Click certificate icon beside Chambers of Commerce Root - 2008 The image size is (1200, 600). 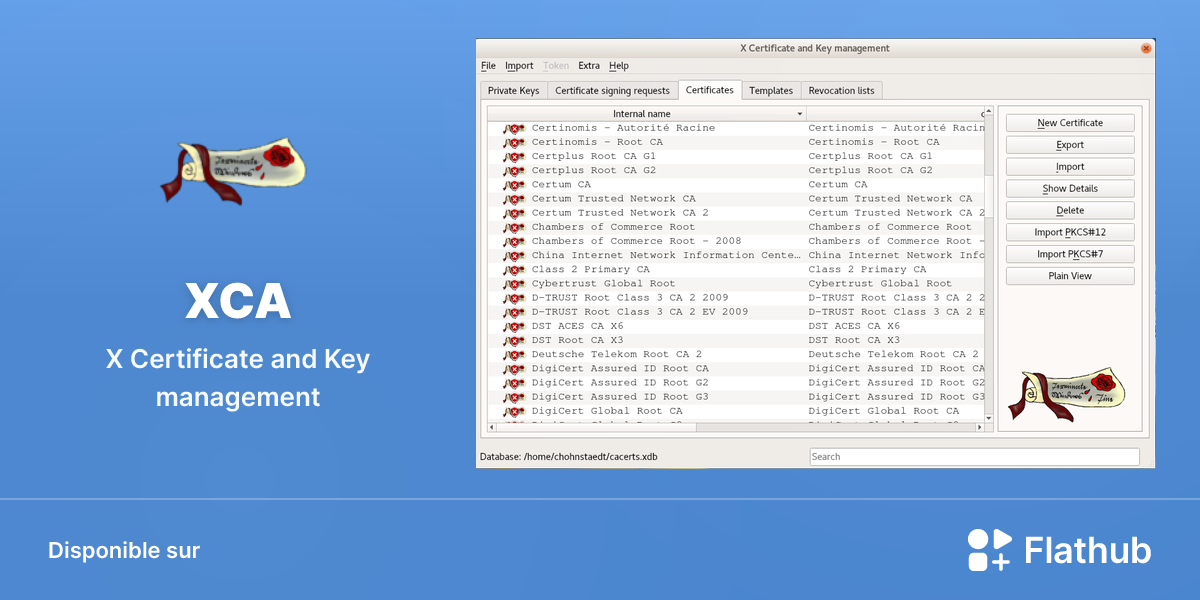[x=514, y=241]
